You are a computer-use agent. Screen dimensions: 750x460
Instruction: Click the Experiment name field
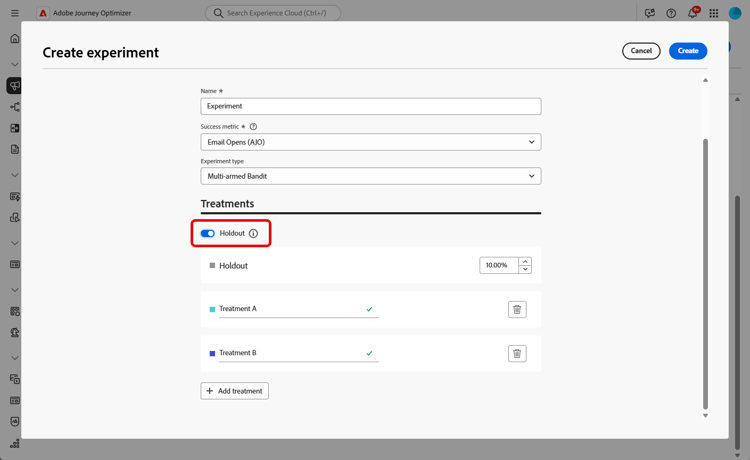(x=370, y=106)
